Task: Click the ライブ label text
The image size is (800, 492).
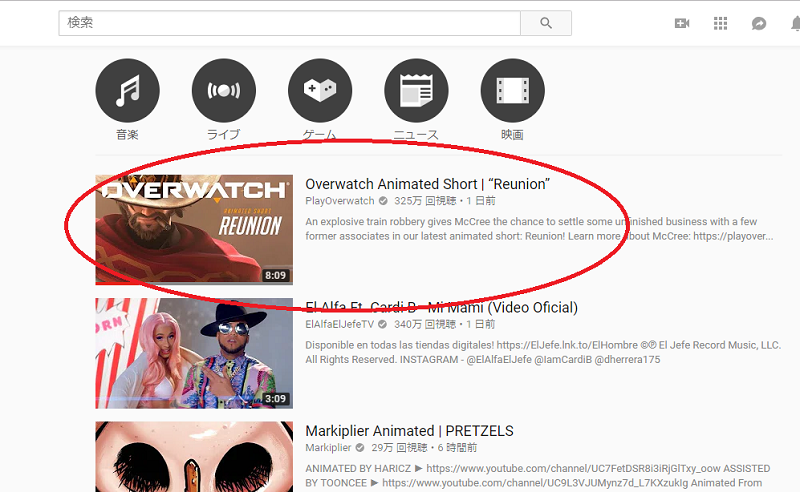Action: [223, 135]
